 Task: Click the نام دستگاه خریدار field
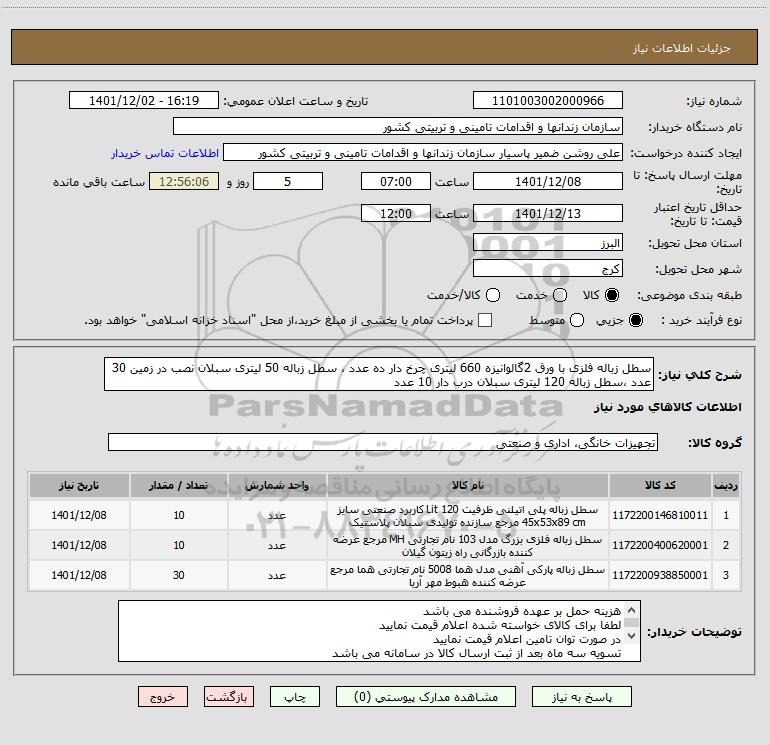[398, 127]
